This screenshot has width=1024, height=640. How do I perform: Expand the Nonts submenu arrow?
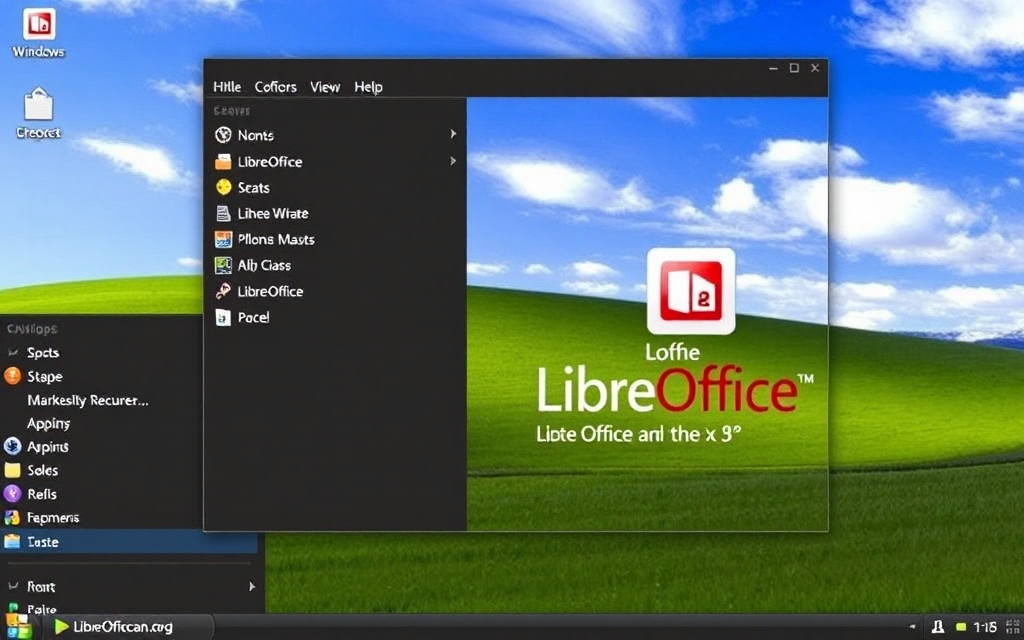pos(453,134)
